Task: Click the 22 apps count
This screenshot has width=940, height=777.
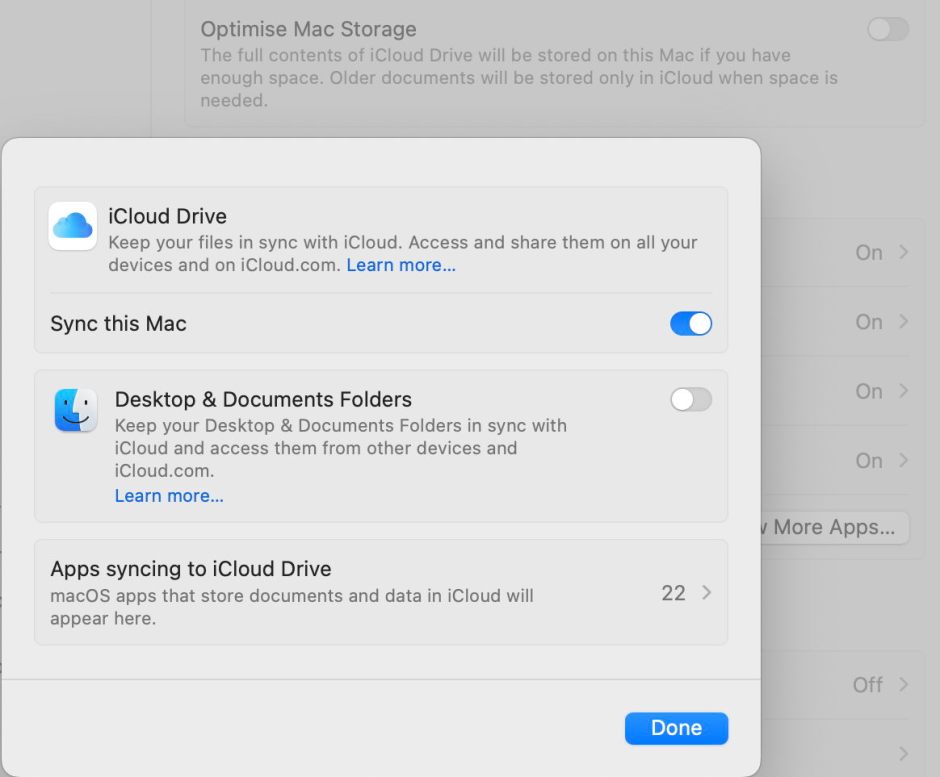Action: pyautogui.click(x=673, y=593)
